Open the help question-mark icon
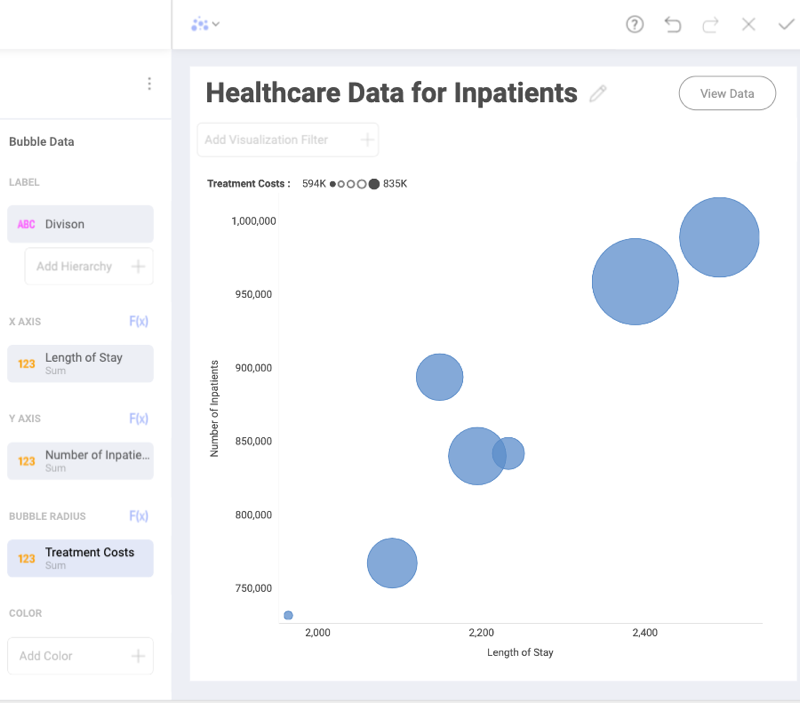 635,24
